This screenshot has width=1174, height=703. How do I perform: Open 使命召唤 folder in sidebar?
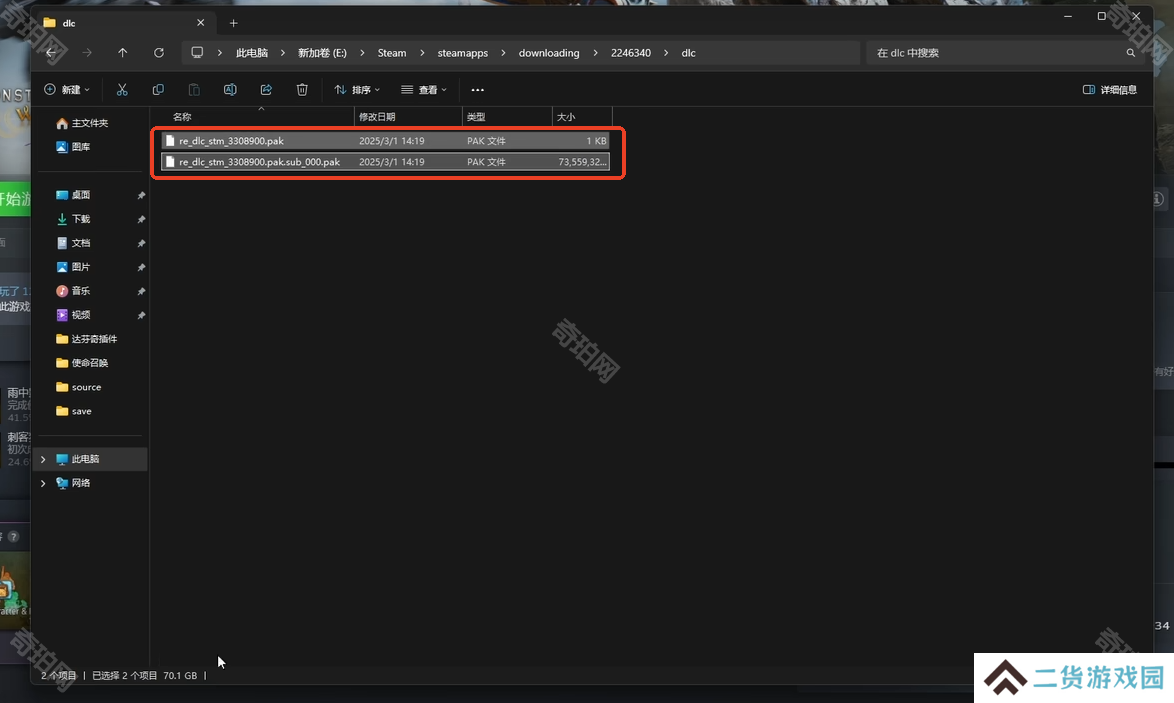(82, 363)
